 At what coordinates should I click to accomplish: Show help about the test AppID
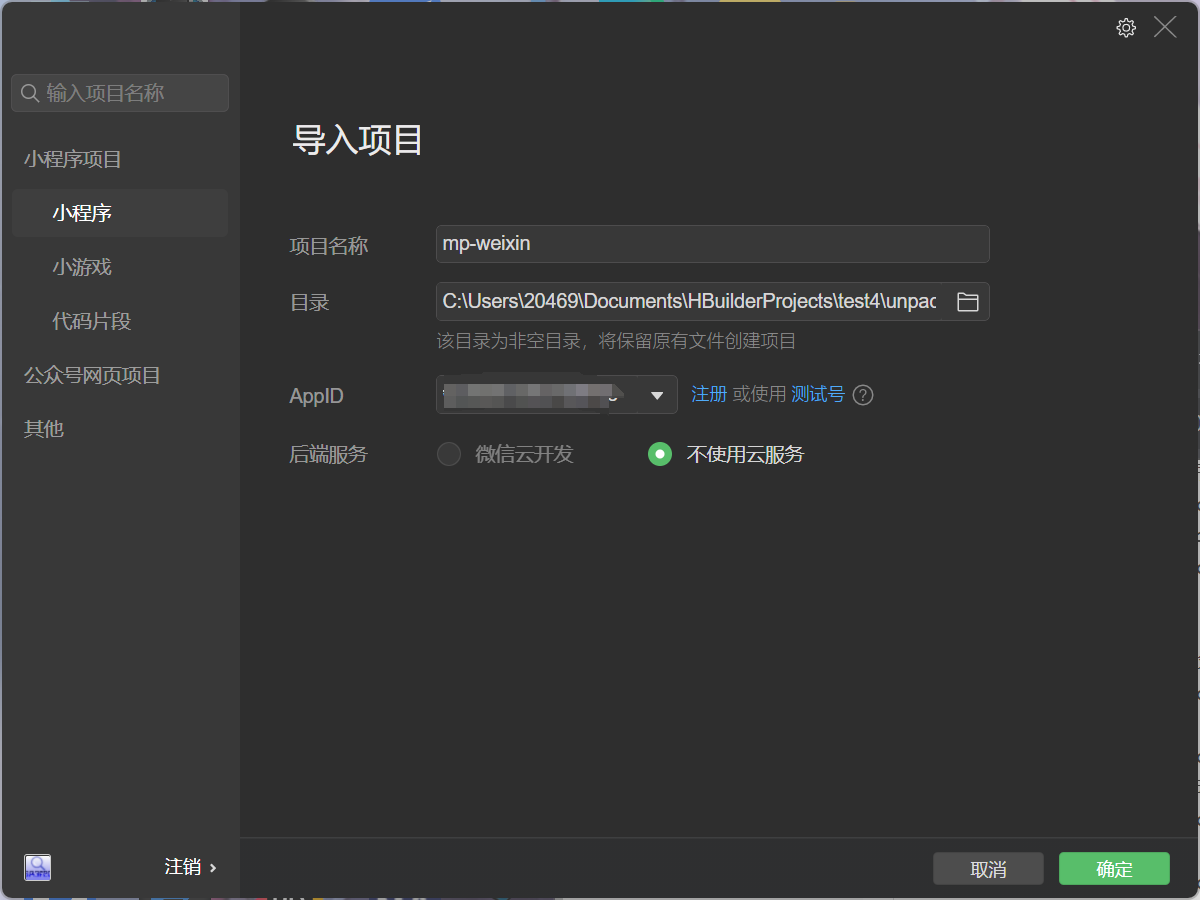[x=863, y=395]
